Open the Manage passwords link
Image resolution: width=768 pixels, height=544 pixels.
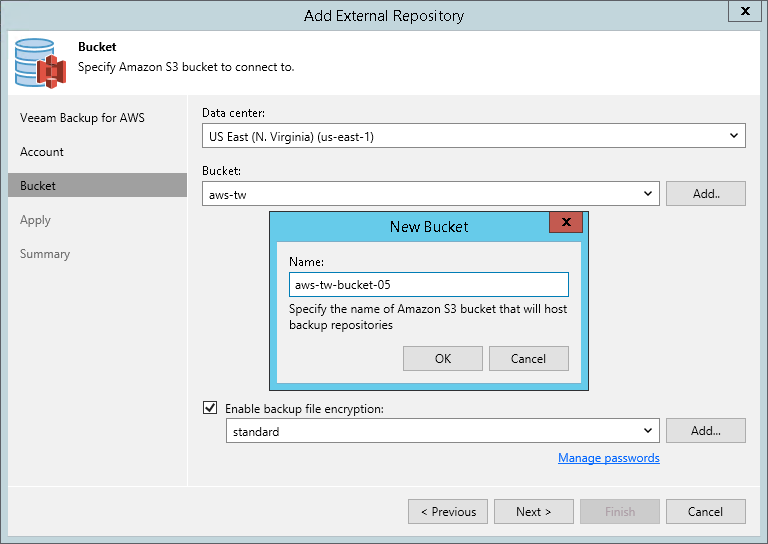pyautogui.click(x=609, y=458)
